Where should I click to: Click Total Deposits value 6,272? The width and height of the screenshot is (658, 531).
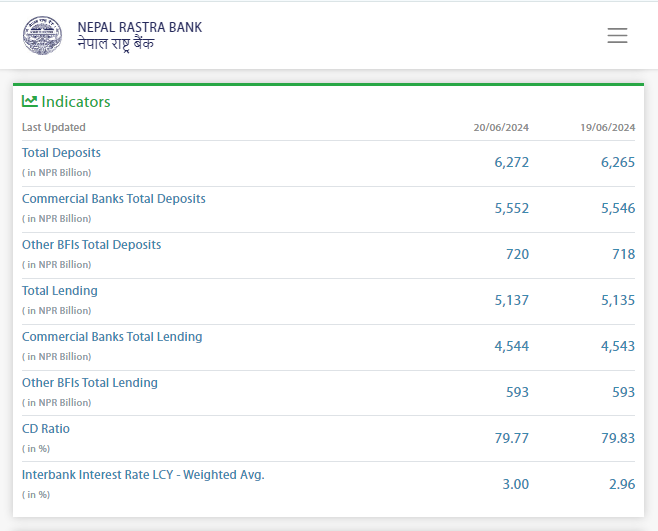[x=511, y=162]
